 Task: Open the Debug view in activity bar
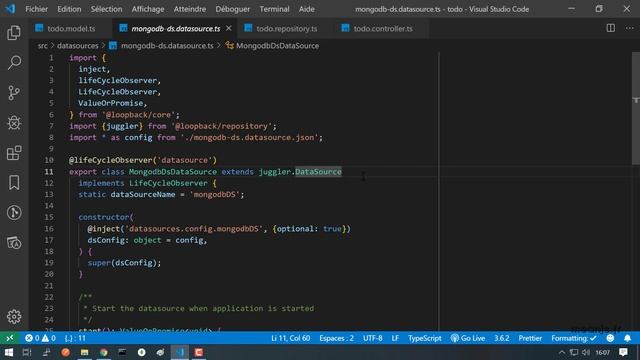pyautogui.click(x=14, y=122)
